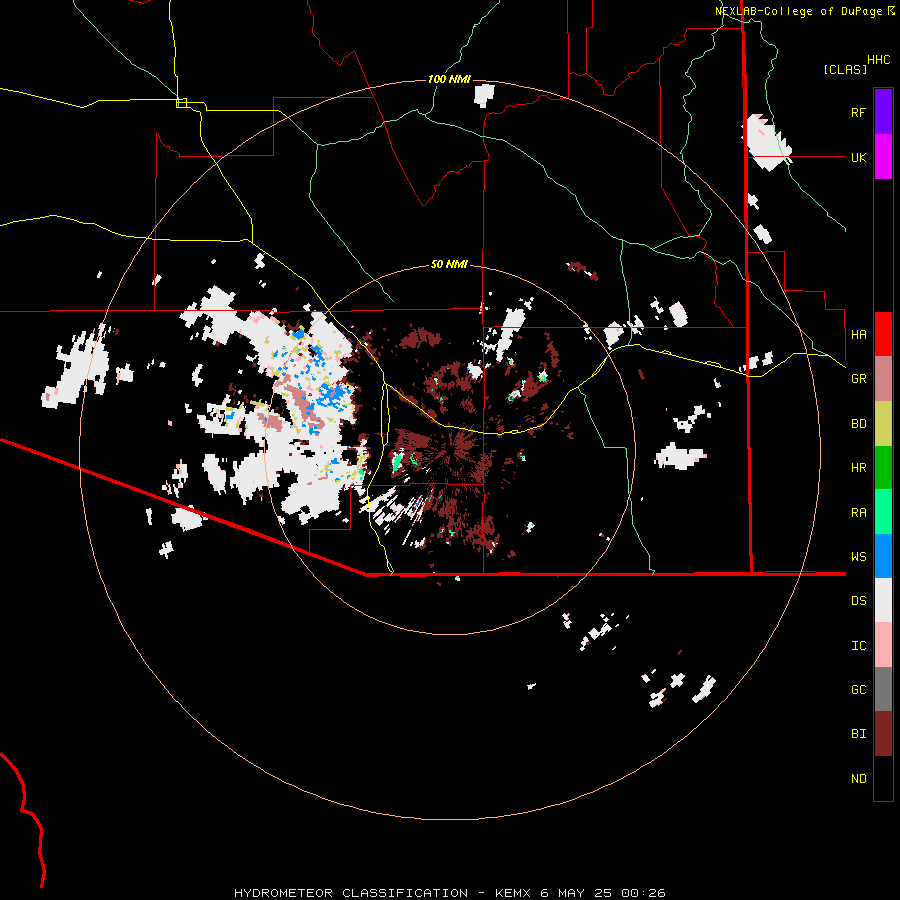Click the 'RF' legend label
Viewport: 900px width, 900px height.
pos(858,112)
